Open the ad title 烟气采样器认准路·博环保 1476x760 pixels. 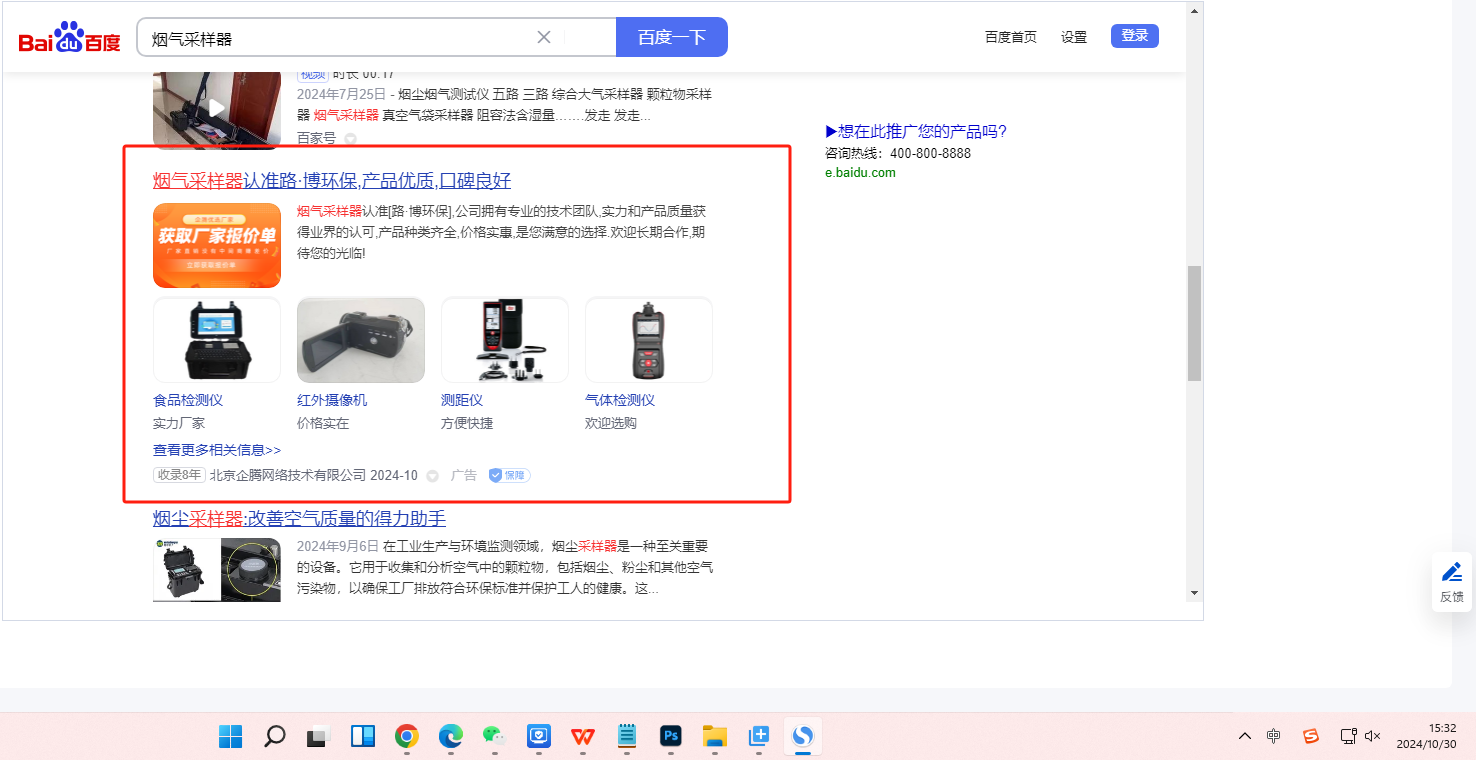tap(332, 181)
